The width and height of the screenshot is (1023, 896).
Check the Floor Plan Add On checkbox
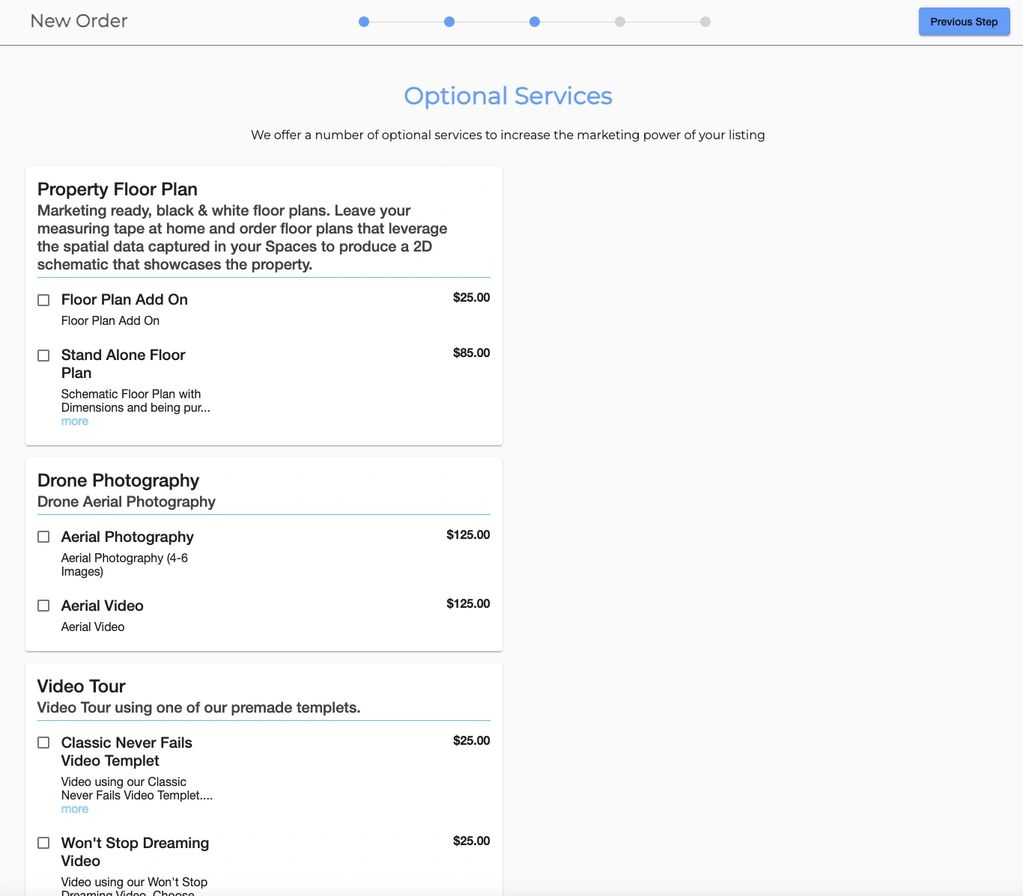tap(44, 300)
